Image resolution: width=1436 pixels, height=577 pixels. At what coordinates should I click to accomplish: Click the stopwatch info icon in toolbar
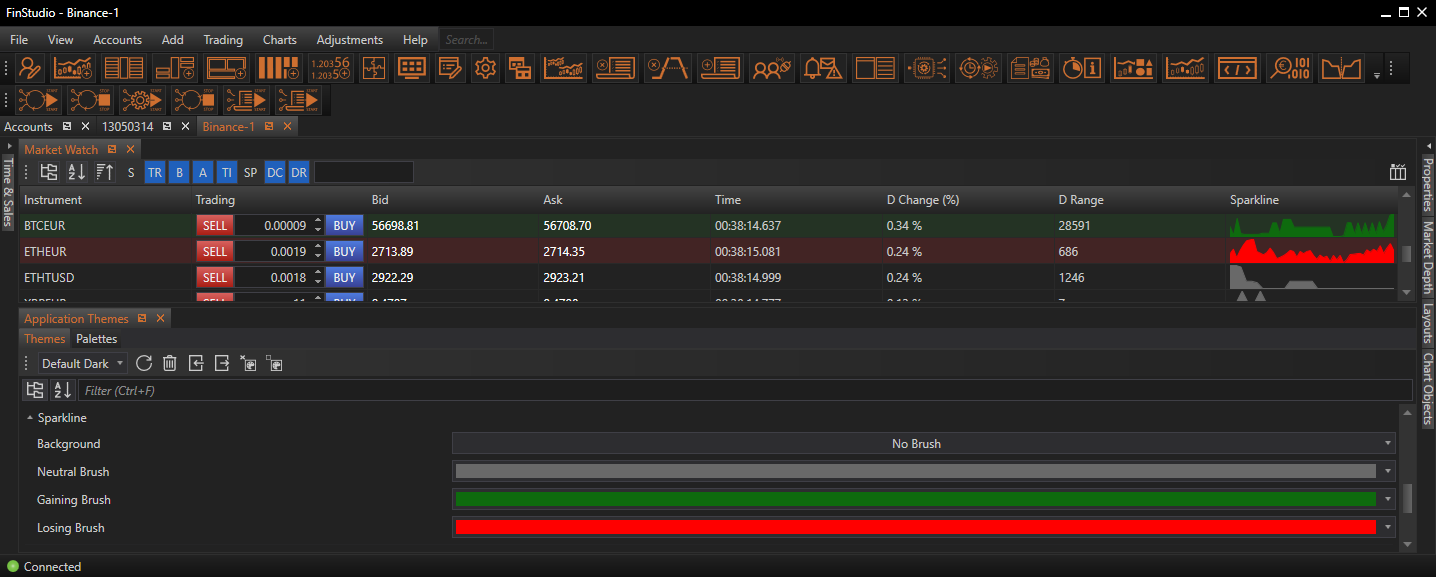tap(1081, 68)
